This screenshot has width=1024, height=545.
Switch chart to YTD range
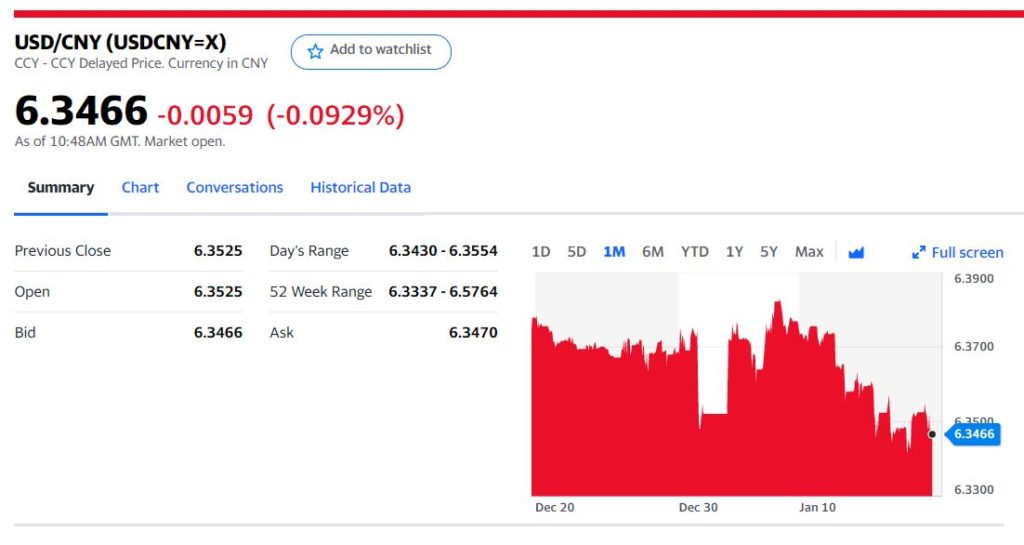coord(695,252)
